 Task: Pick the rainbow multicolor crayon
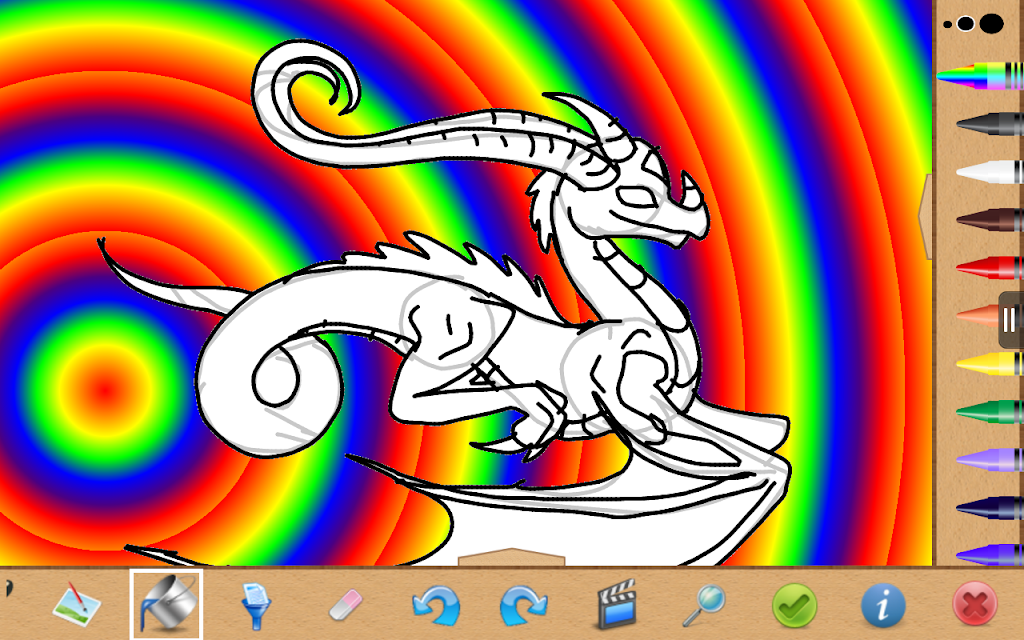(x=980, y=75)
